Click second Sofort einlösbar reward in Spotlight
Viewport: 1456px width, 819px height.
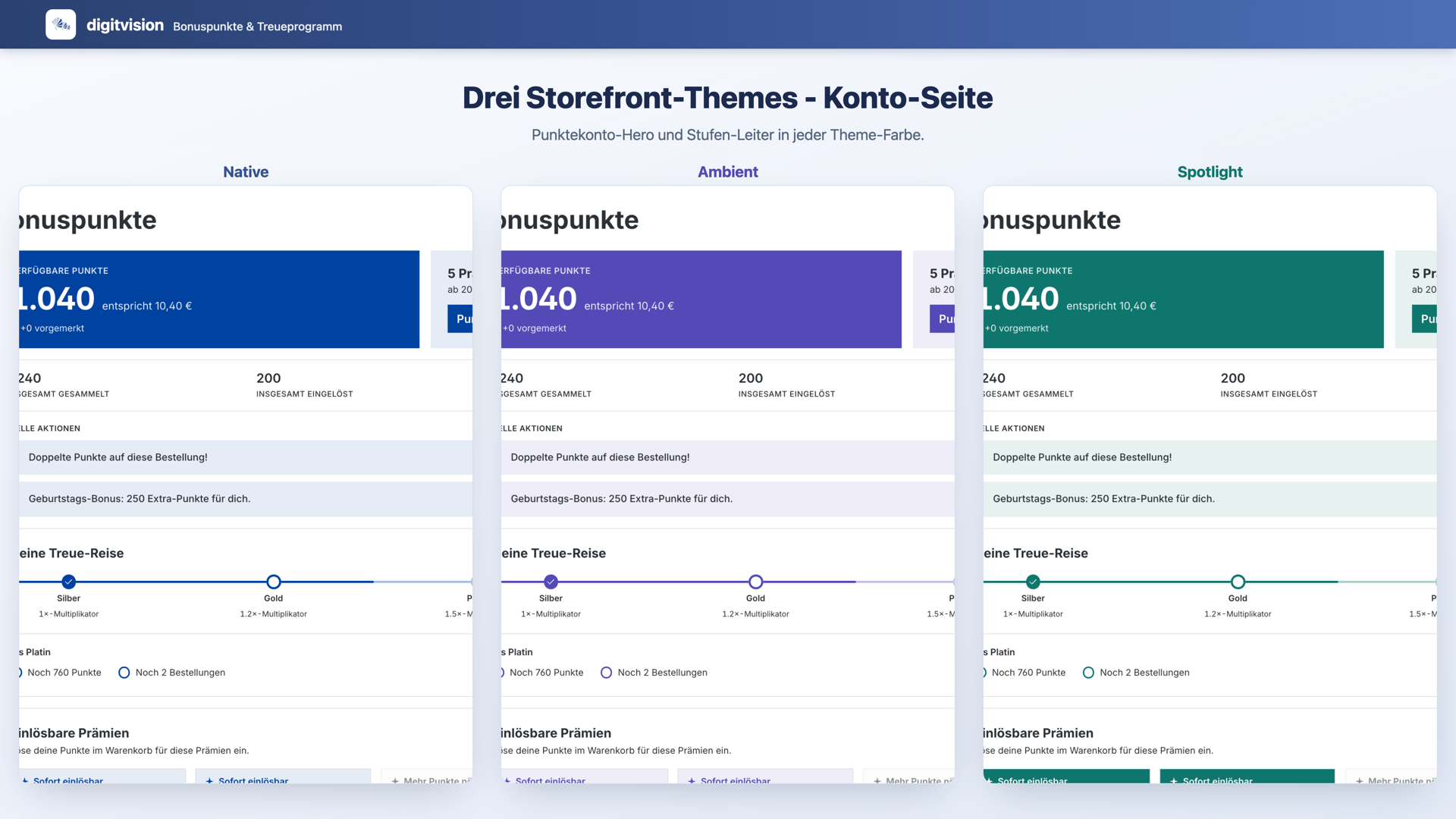1247,777
